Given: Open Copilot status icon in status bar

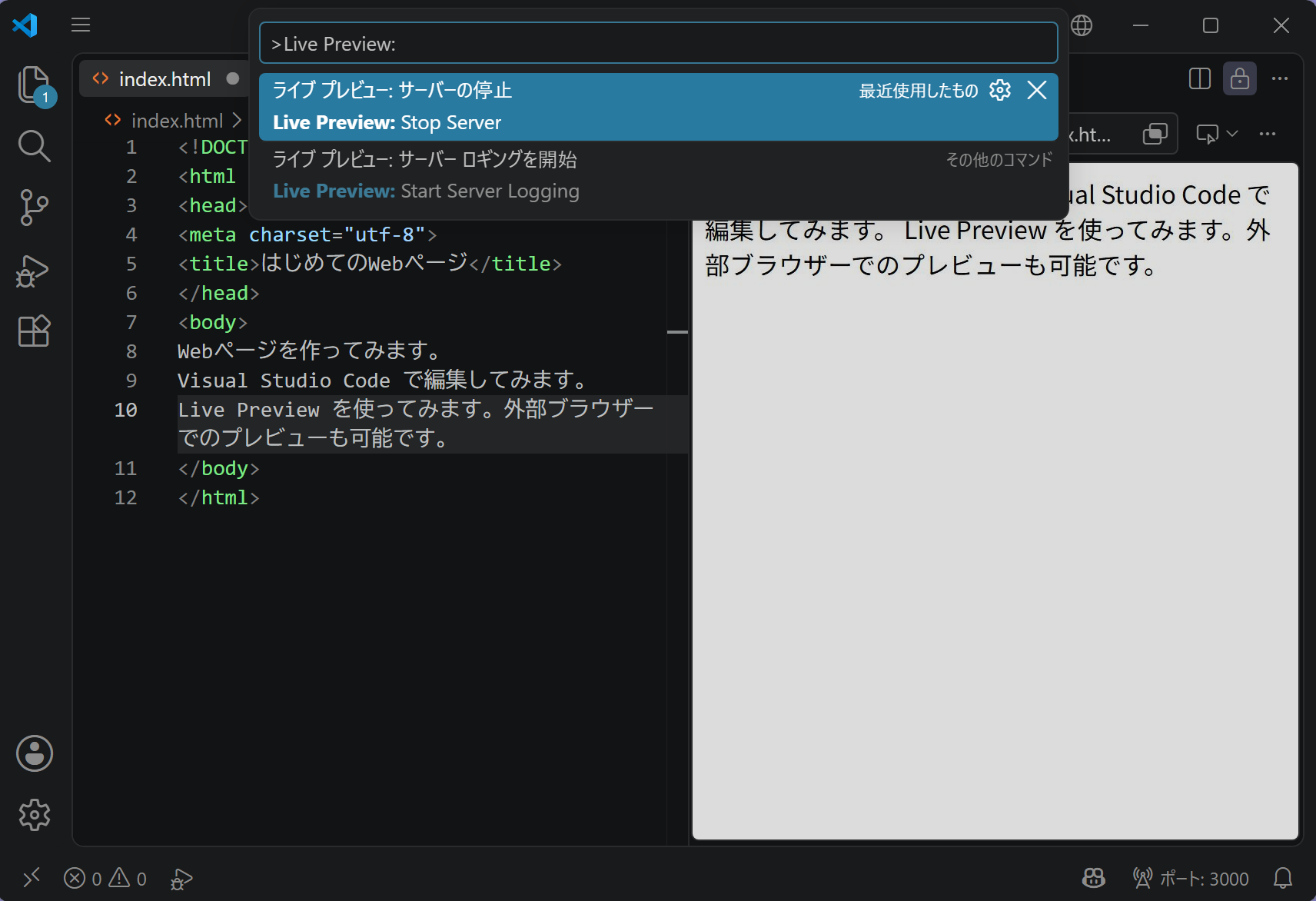Looking at the screenshot, I should click(1093, 878).
